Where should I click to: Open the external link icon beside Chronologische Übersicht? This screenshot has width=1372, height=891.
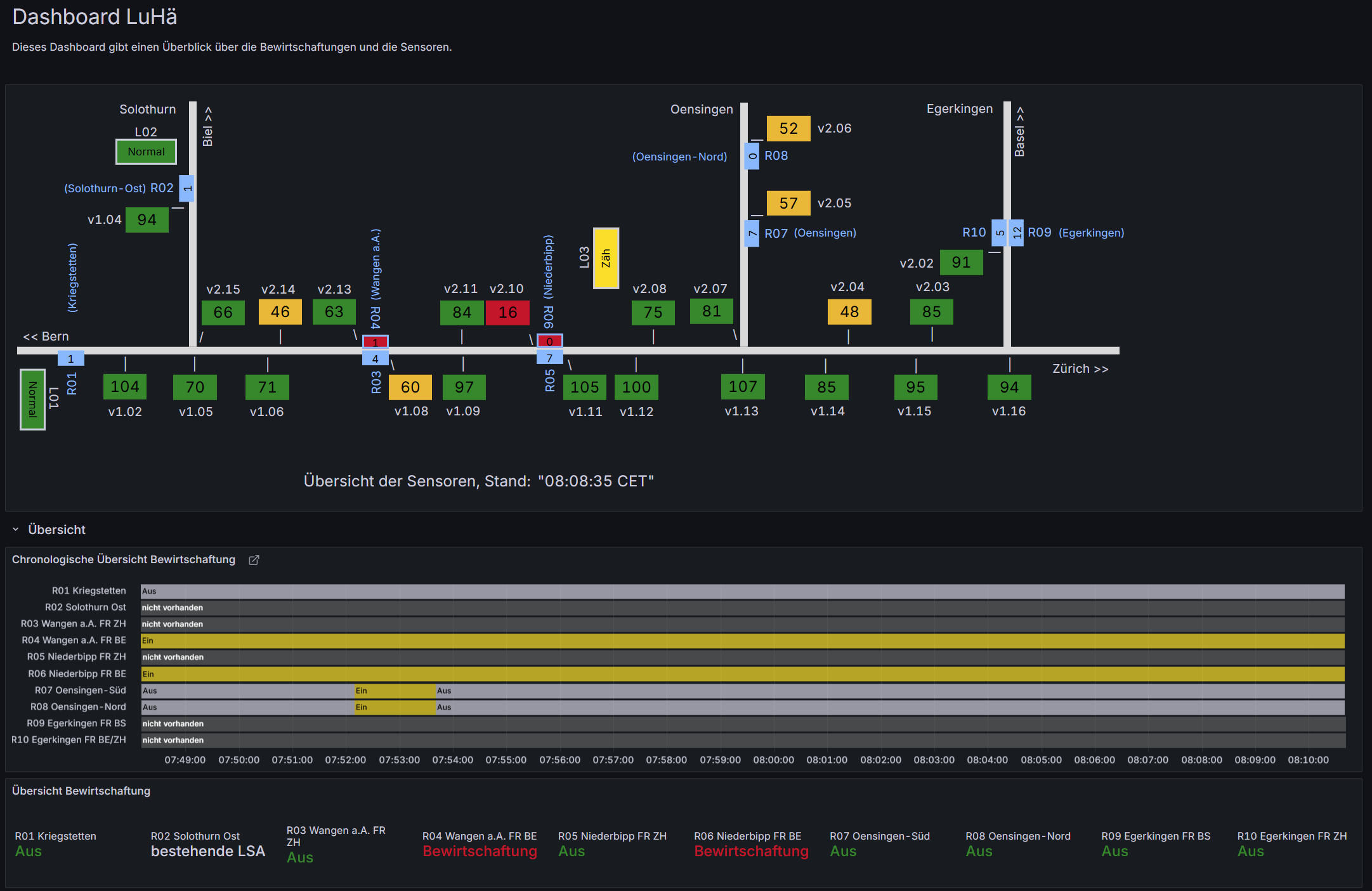(254, 560)
